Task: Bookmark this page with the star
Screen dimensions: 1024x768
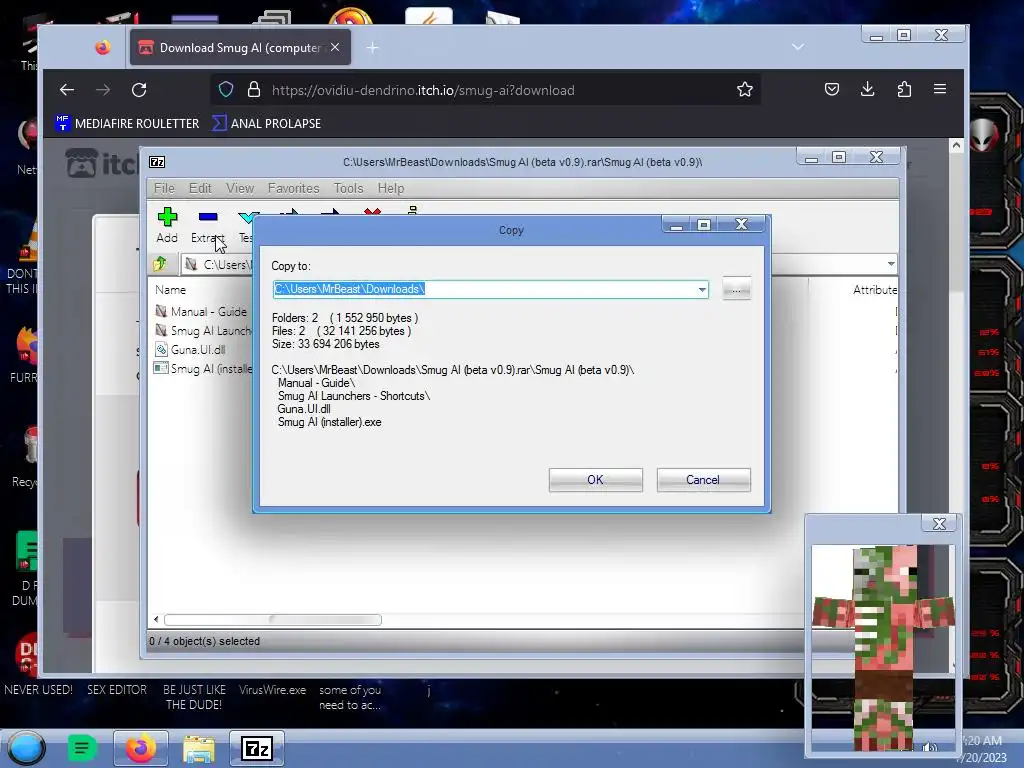Action: pos(744,89)
